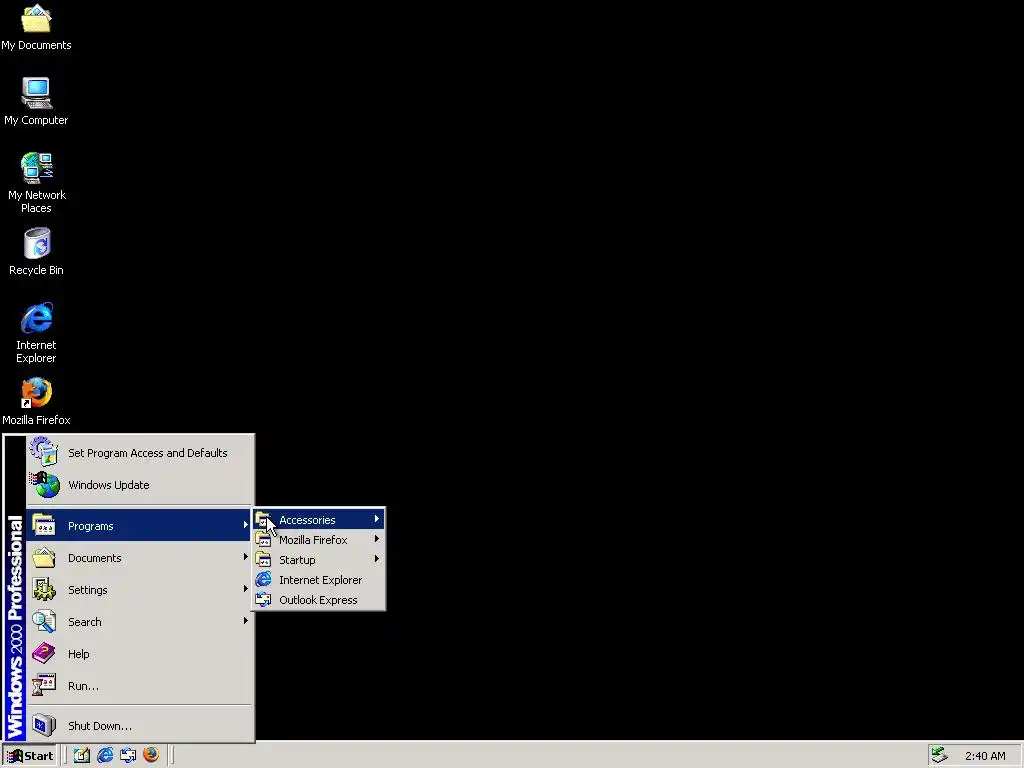Screen dimensions: 1024x768
Task: Click the 2:40 AM clock
Action: 985,756
